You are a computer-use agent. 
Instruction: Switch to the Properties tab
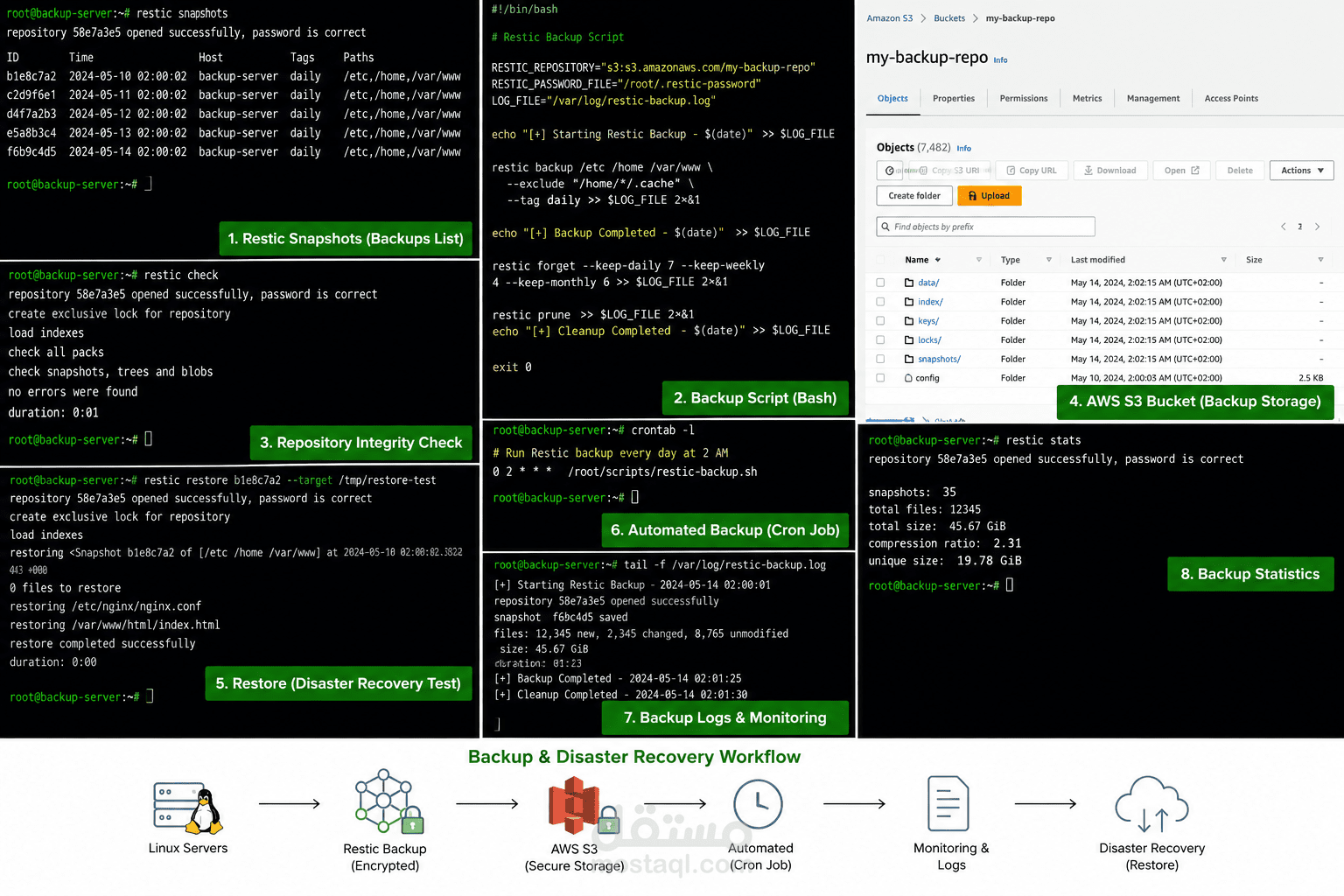(954, 99)
